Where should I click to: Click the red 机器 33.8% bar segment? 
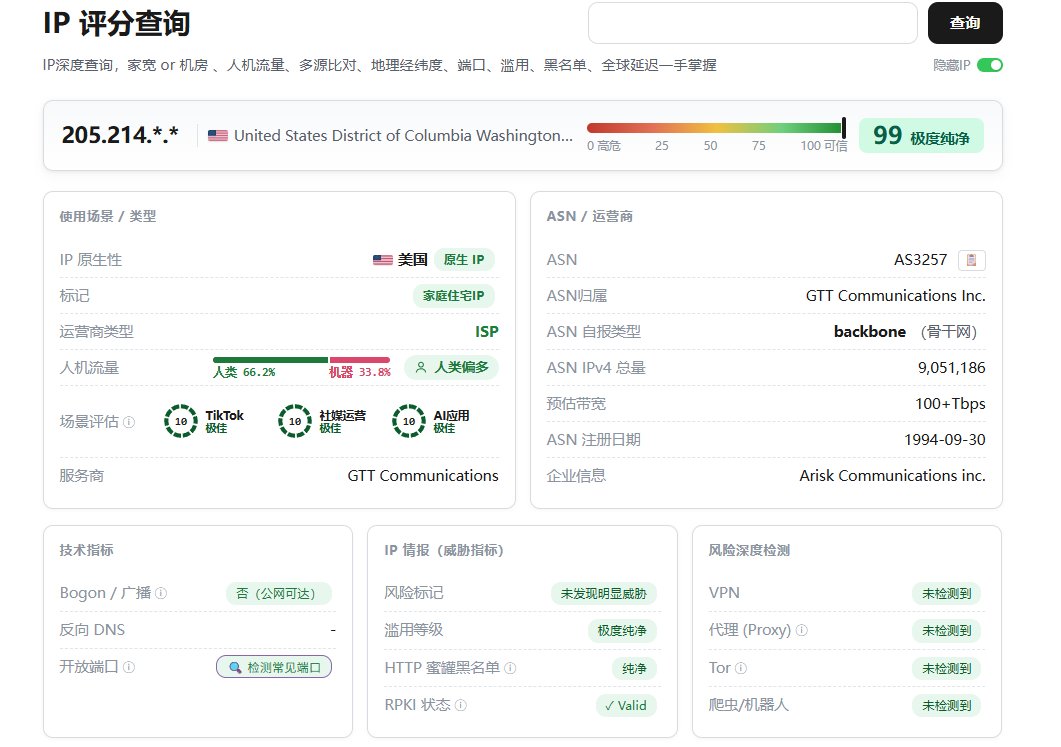click(x=359, y=360)
